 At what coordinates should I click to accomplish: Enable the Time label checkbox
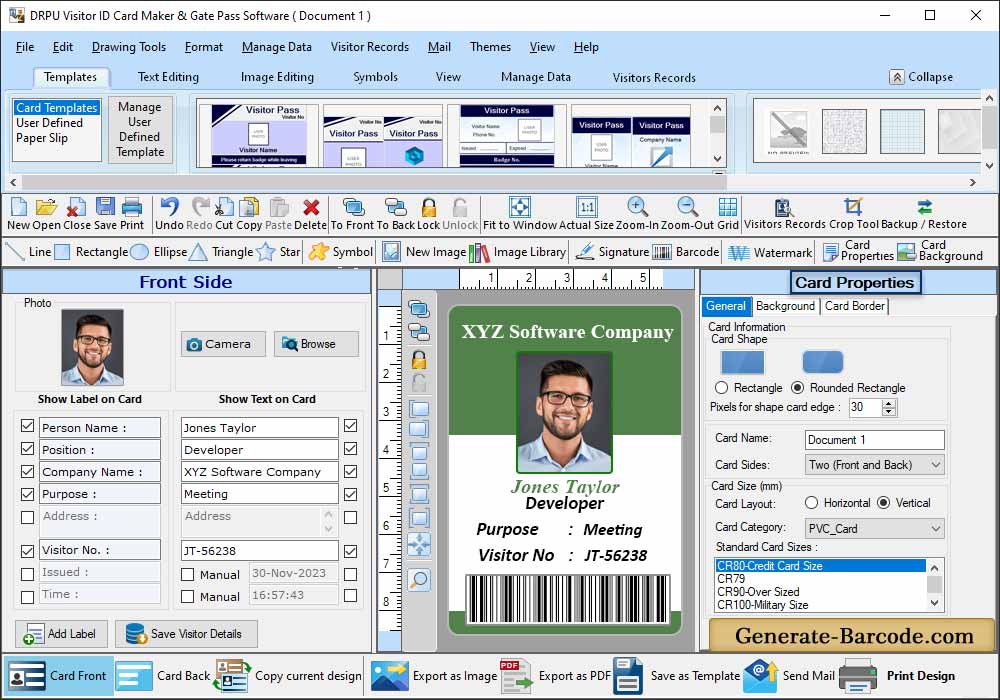click(x=27, y=597)
